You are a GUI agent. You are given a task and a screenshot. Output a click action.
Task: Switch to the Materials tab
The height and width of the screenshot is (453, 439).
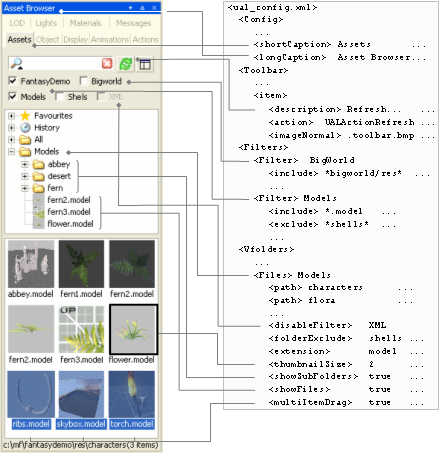coord(86,23)
